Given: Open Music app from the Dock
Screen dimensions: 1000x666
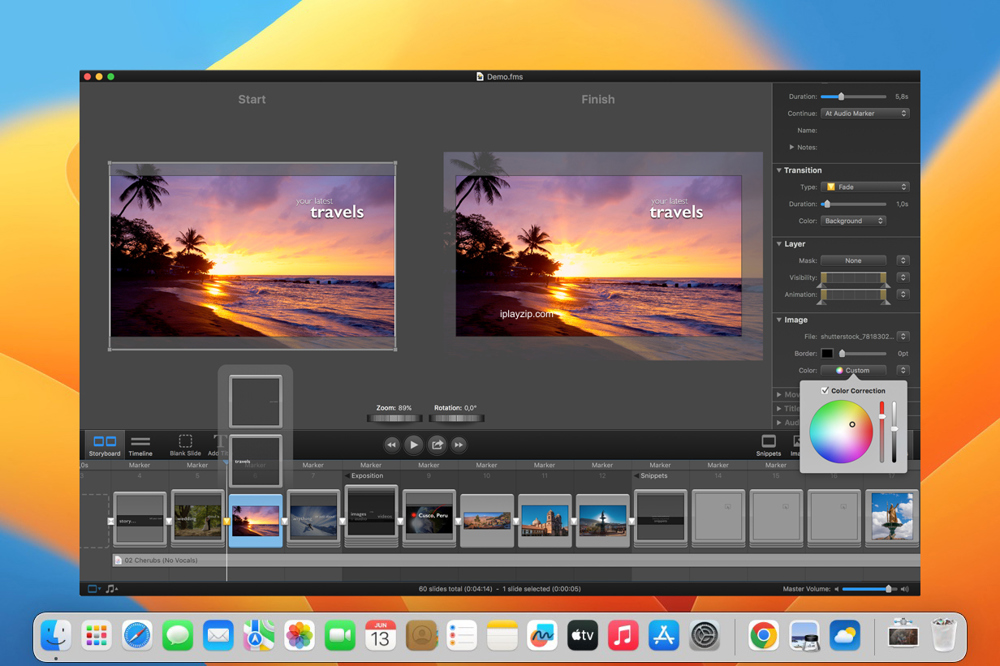Looking at the screenshot, I should click(623, 635).
